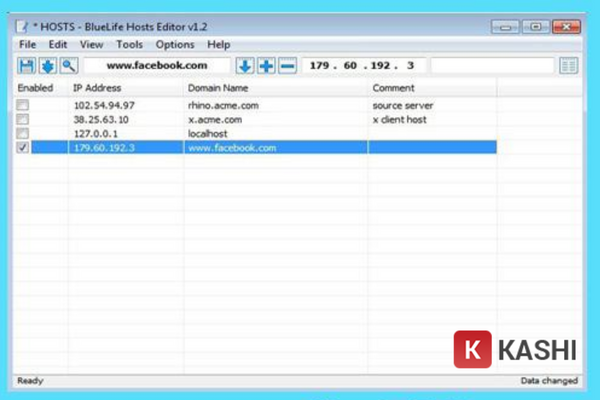The image size is (600, 400).
Task: Click the plus icon to add entry
Action: (x=266, y=66)
